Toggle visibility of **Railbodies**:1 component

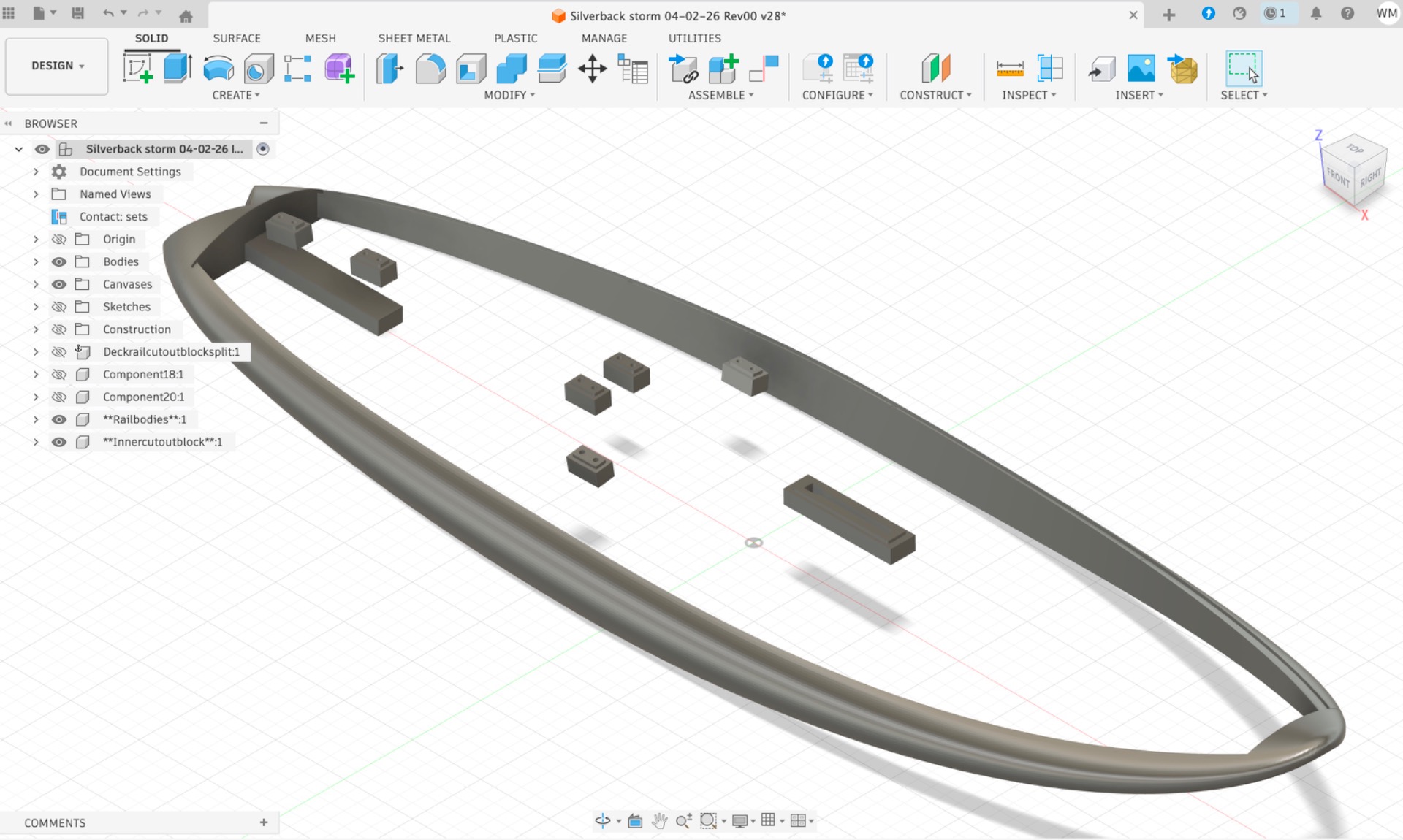(59, 419)
